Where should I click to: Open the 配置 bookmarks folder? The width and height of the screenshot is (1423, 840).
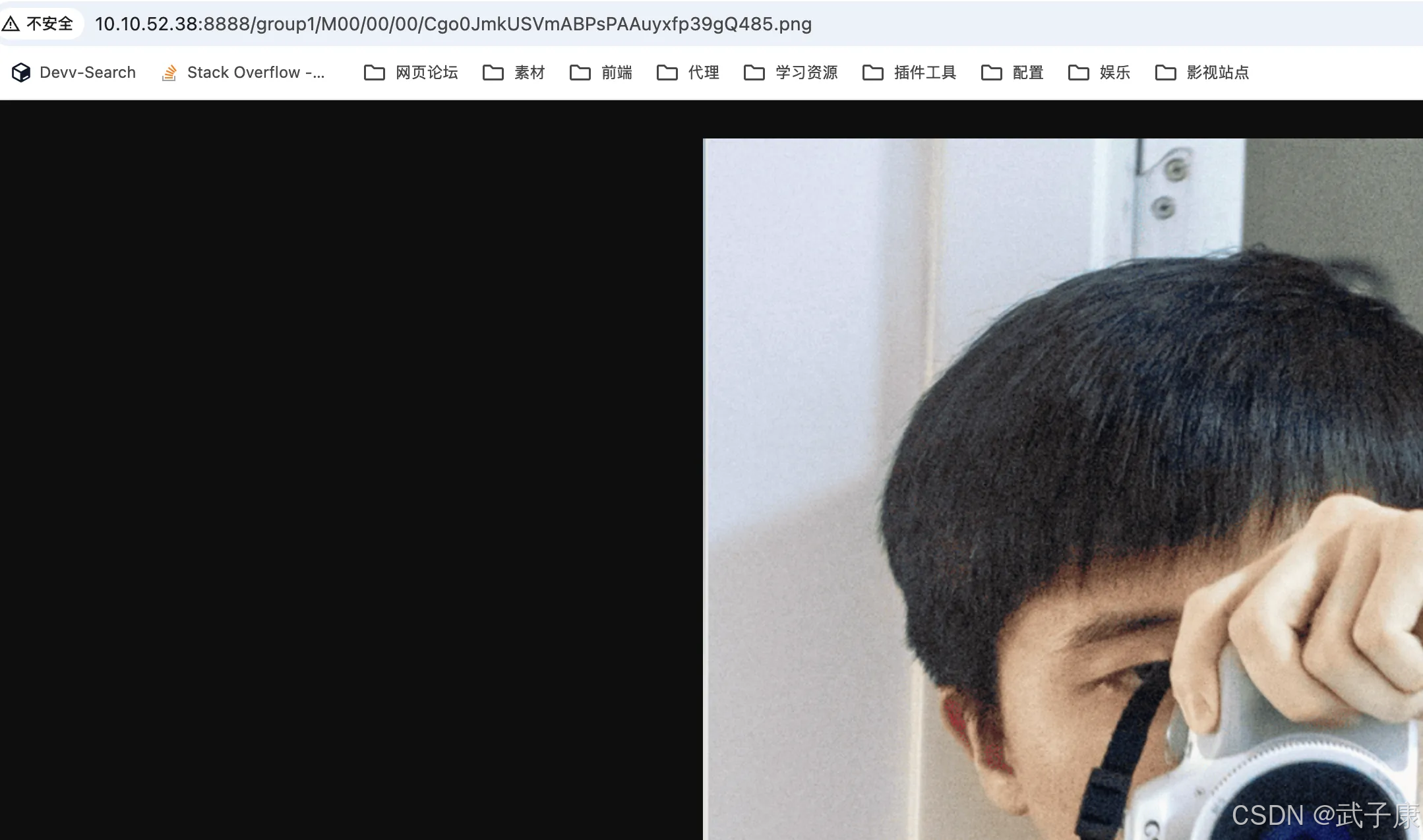[1027, 73]
